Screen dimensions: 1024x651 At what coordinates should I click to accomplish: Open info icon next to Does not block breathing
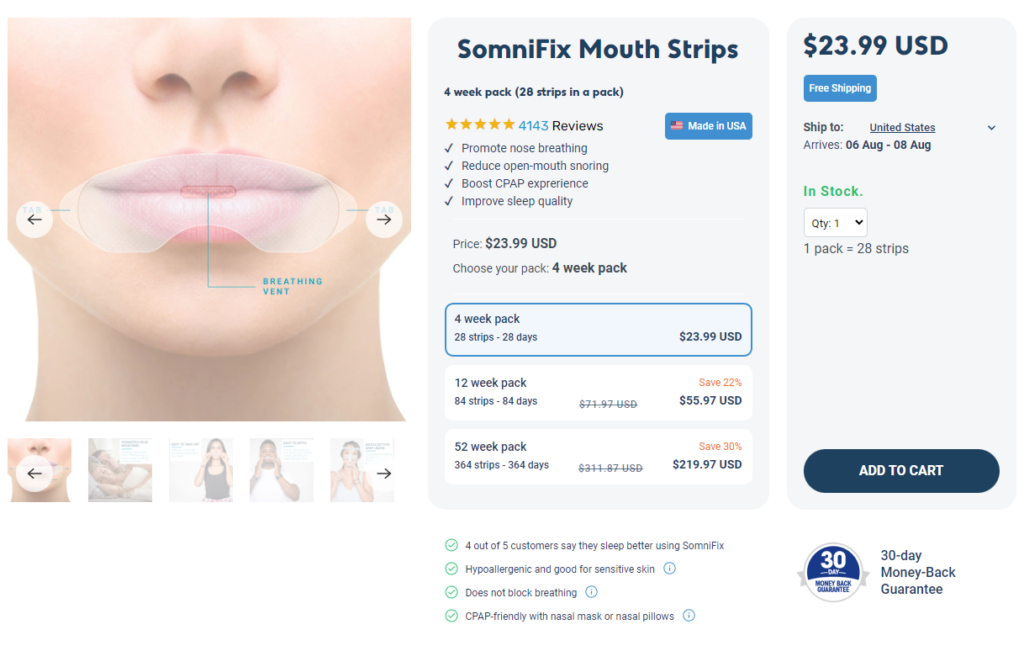pos(591,592)
